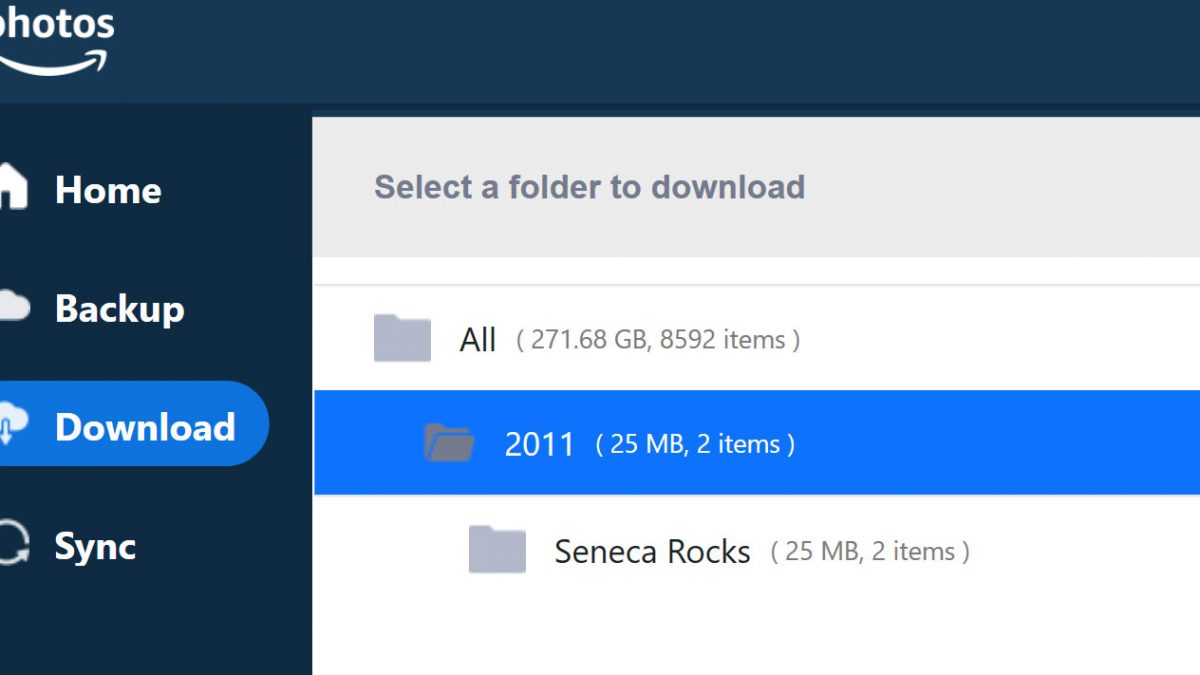Click the Amazon smile arrow logo
1200x675 pixels.
(x=55, y=63)
